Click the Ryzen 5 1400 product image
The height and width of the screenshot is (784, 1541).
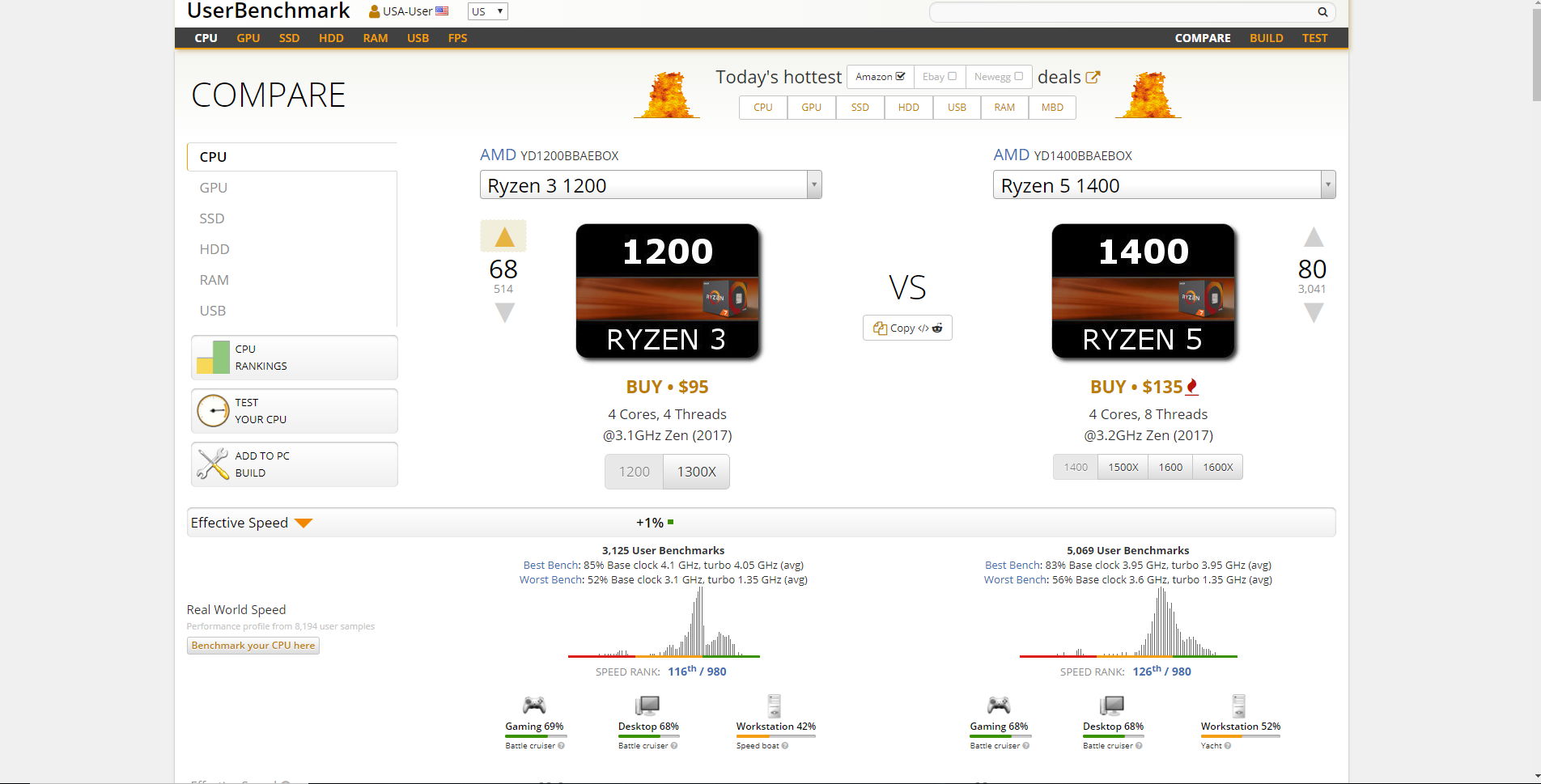coord(1144,291)
